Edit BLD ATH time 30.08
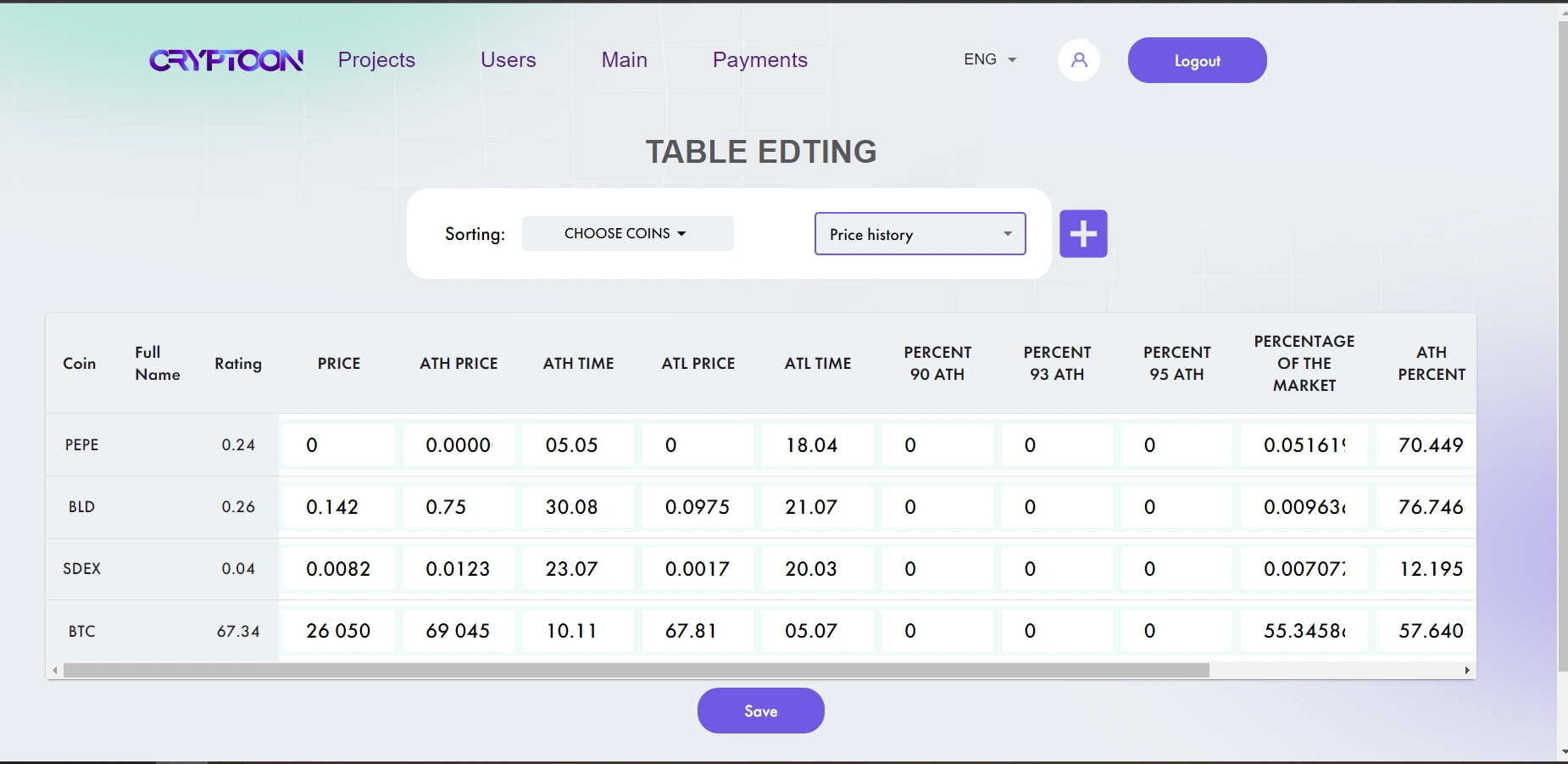The width and height of the screenshot is (1568, 764). 578,507
